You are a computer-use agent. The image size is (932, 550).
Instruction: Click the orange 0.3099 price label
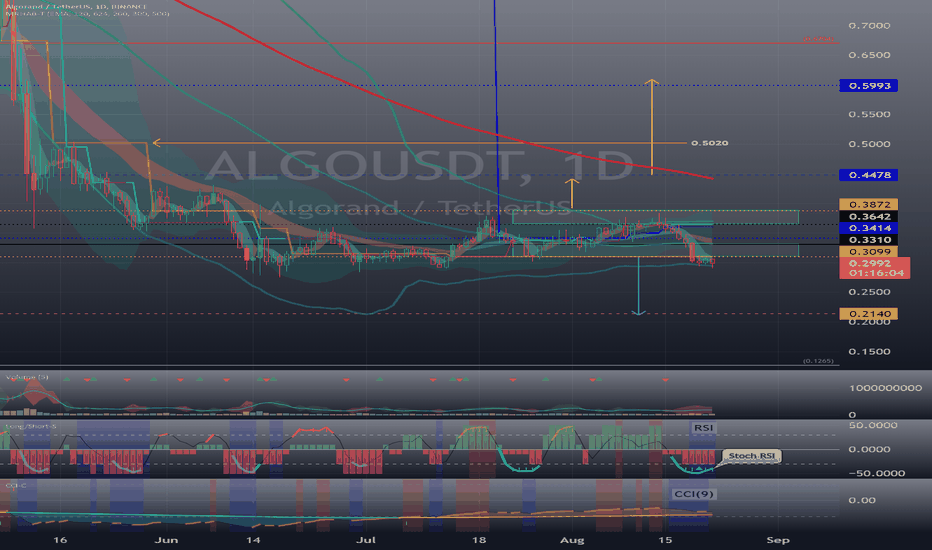(x=868, y=252)
